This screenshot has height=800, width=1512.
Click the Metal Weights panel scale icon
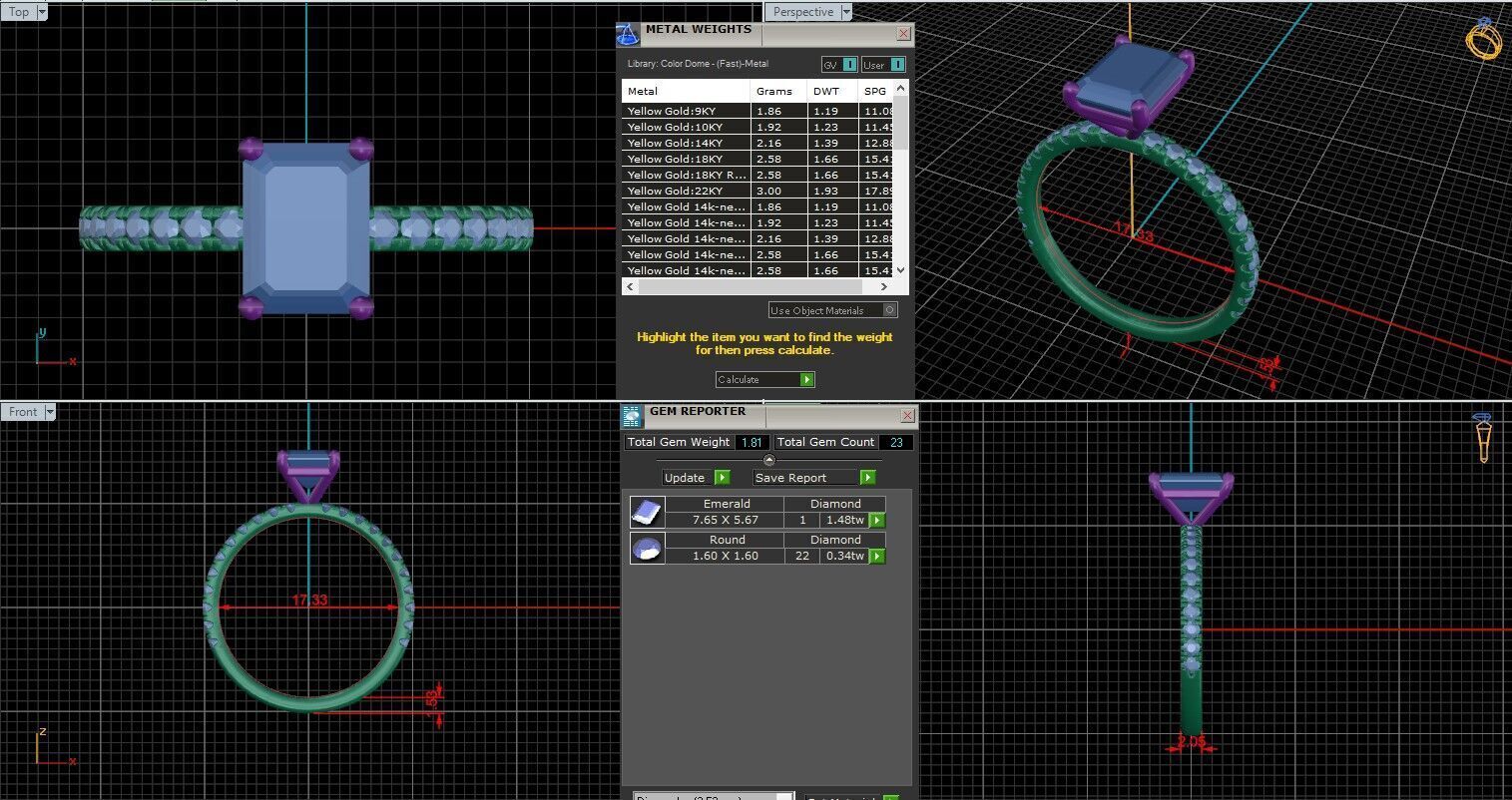(628, 35)
